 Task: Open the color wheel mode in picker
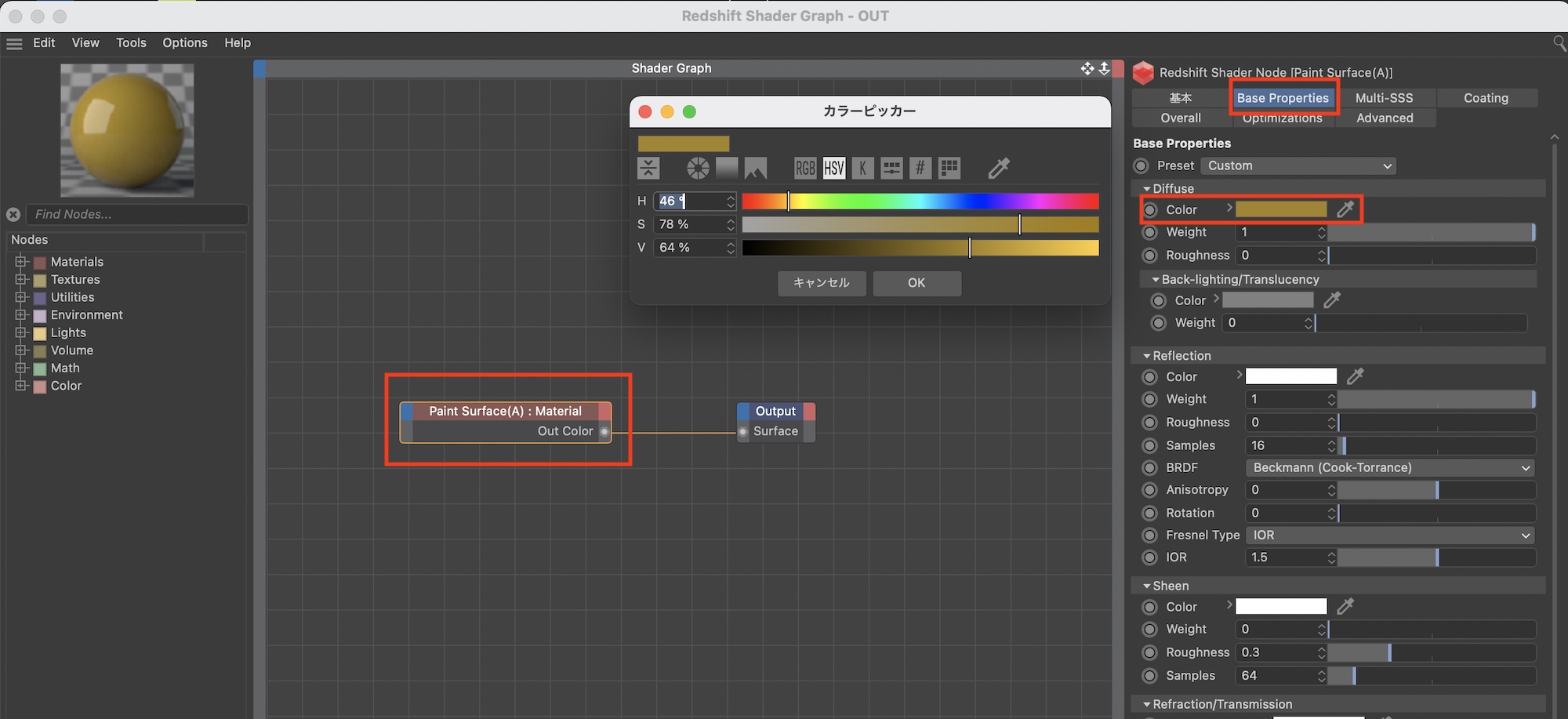[698, 168]
